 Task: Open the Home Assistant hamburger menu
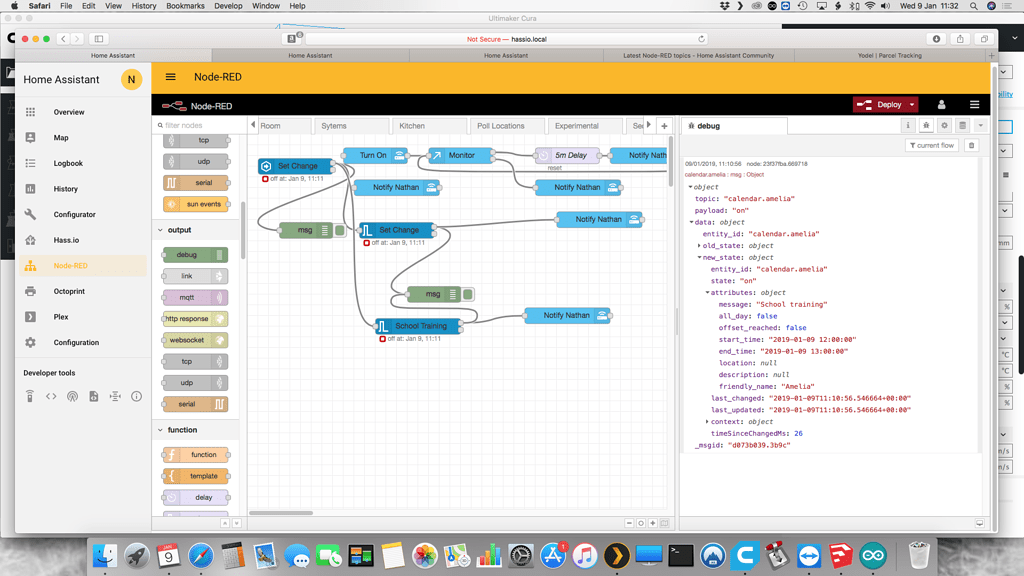pos(170,77)
